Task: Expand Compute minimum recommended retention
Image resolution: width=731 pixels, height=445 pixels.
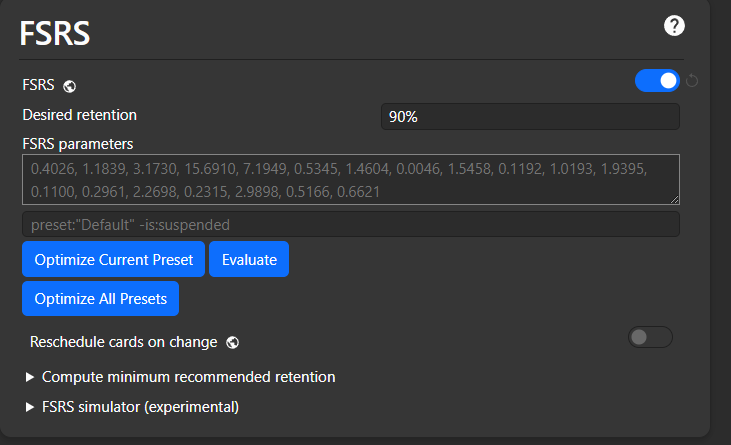Action: (x=180, y=377)
